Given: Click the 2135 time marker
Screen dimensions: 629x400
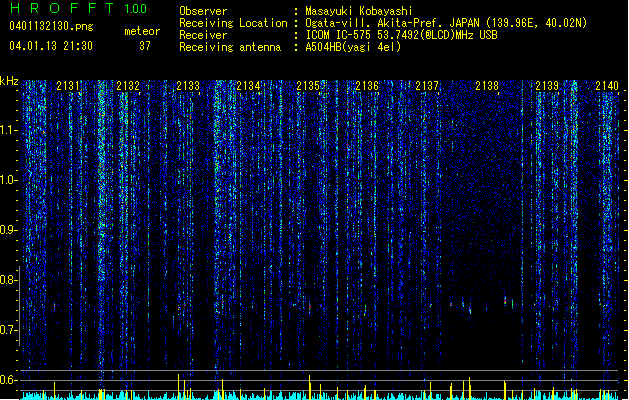Looking at the screenshot, I should point(308,86).
